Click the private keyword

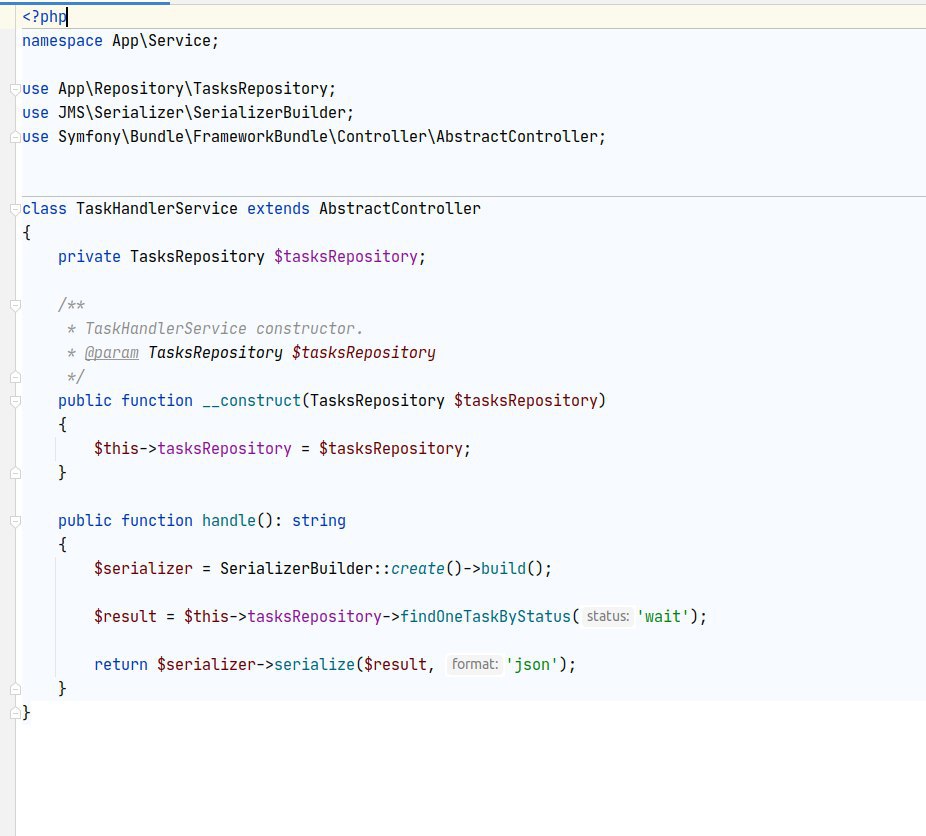pos(89,257)
